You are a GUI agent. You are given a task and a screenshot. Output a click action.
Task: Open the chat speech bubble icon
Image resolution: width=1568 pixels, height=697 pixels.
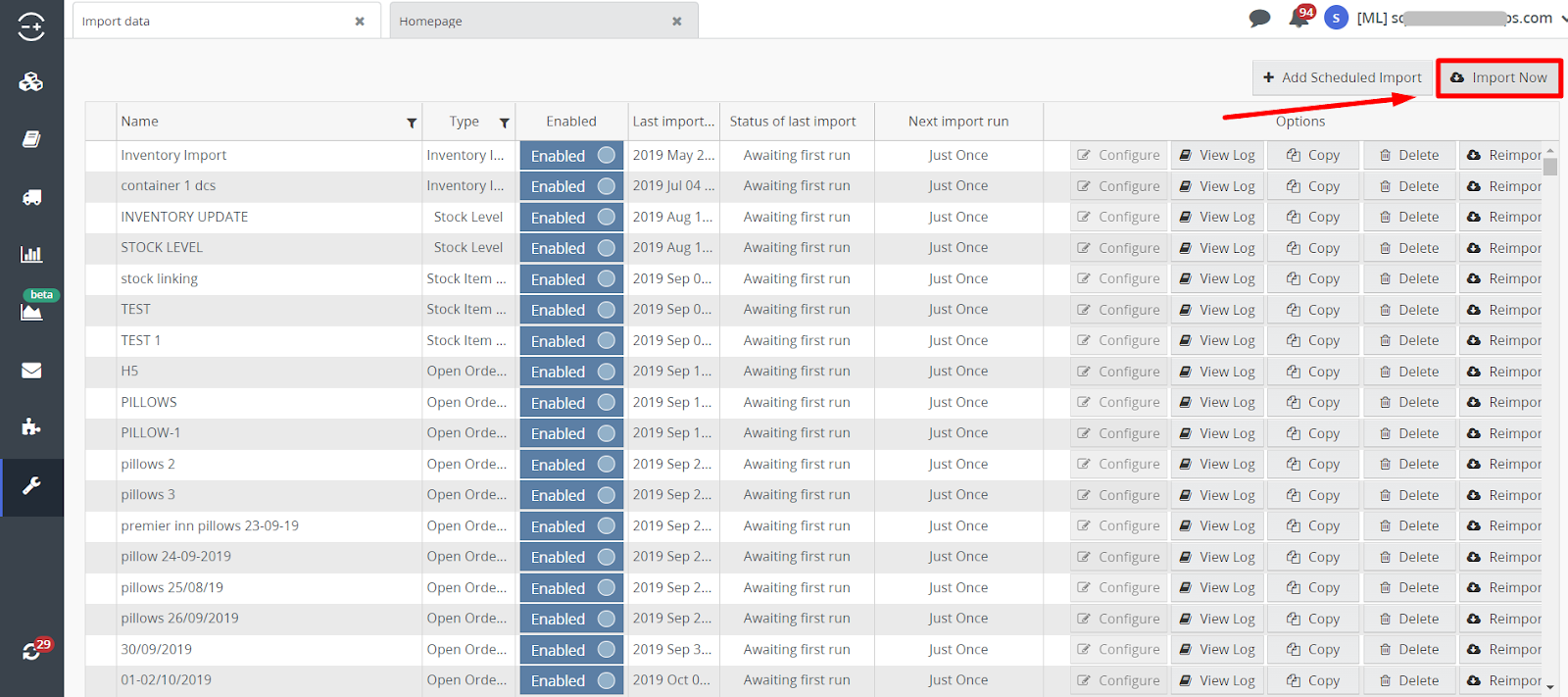click(1260, 18)
